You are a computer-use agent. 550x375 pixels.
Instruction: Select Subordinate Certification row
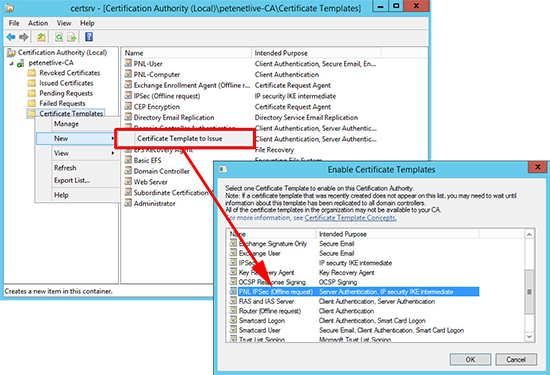169,193
